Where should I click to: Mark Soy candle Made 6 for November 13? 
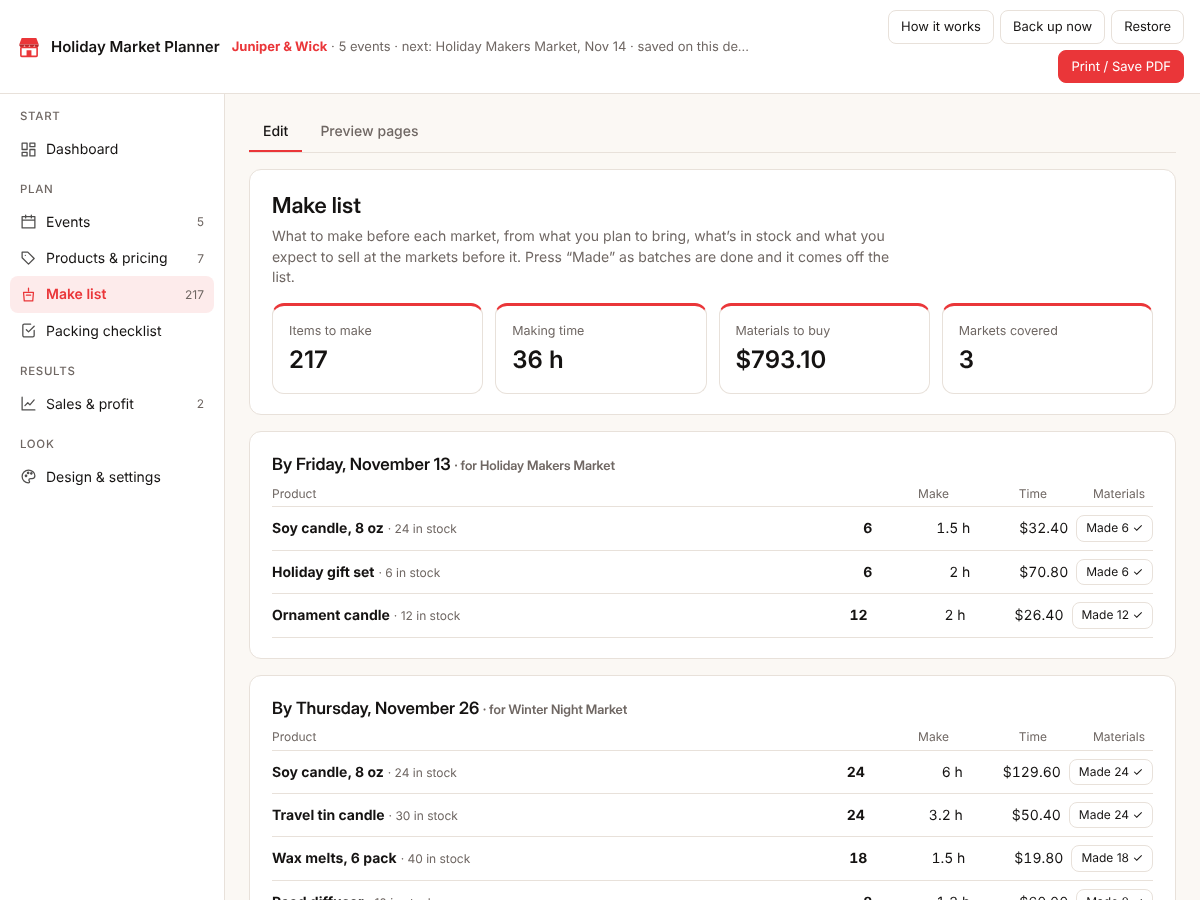[1114, 528]
